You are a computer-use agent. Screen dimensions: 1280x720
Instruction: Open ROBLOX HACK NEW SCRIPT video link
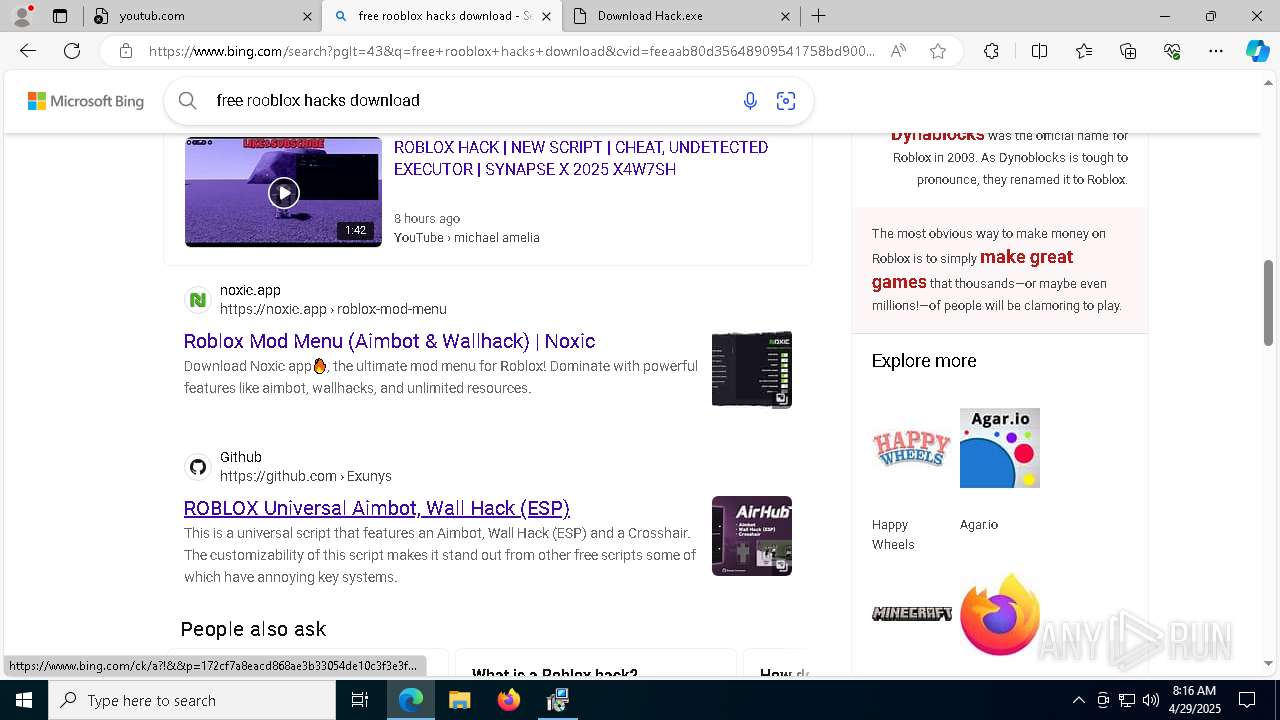581,158
